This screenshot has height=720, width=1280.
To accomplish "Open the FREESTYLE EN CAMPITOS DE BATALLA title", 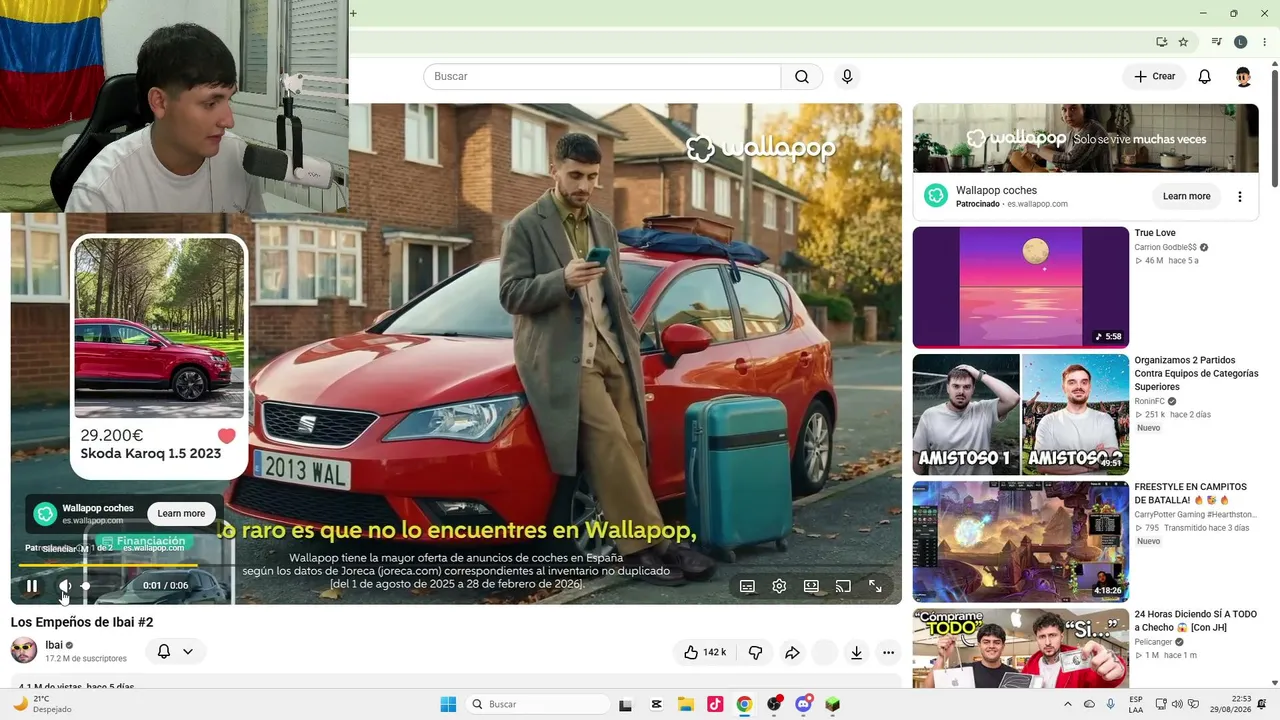I will click(x=1191, y=494).
